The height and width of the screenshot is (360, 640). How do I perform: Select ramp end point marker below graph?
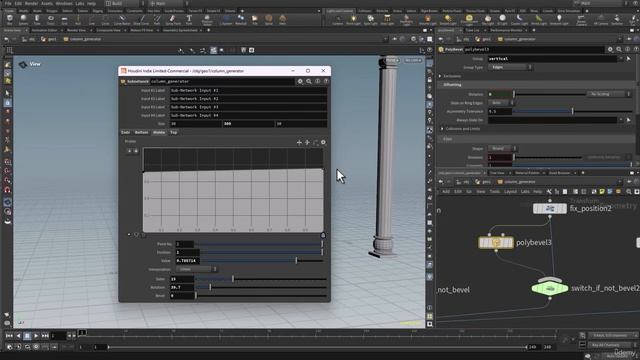point(323,236)
